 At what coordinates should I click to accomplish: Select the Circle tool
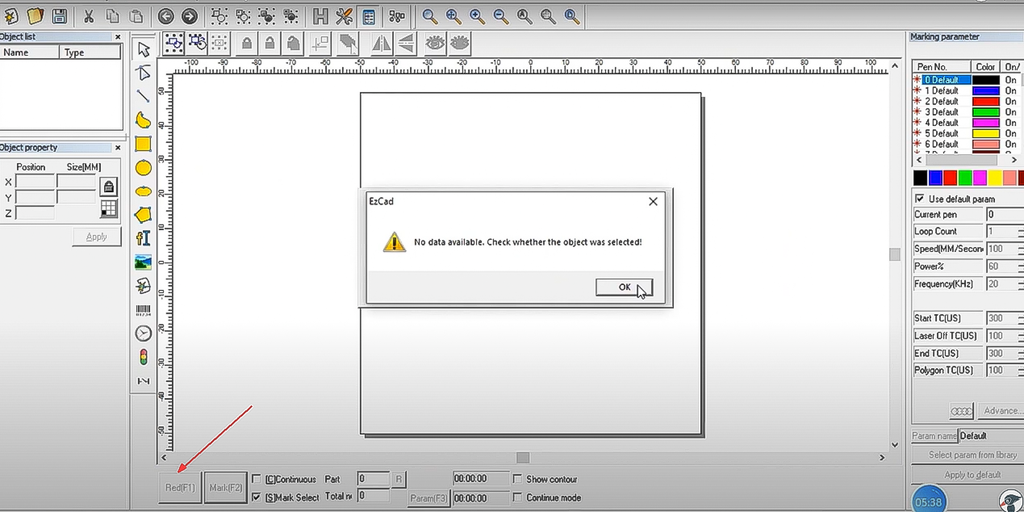(x=144, y=168)
